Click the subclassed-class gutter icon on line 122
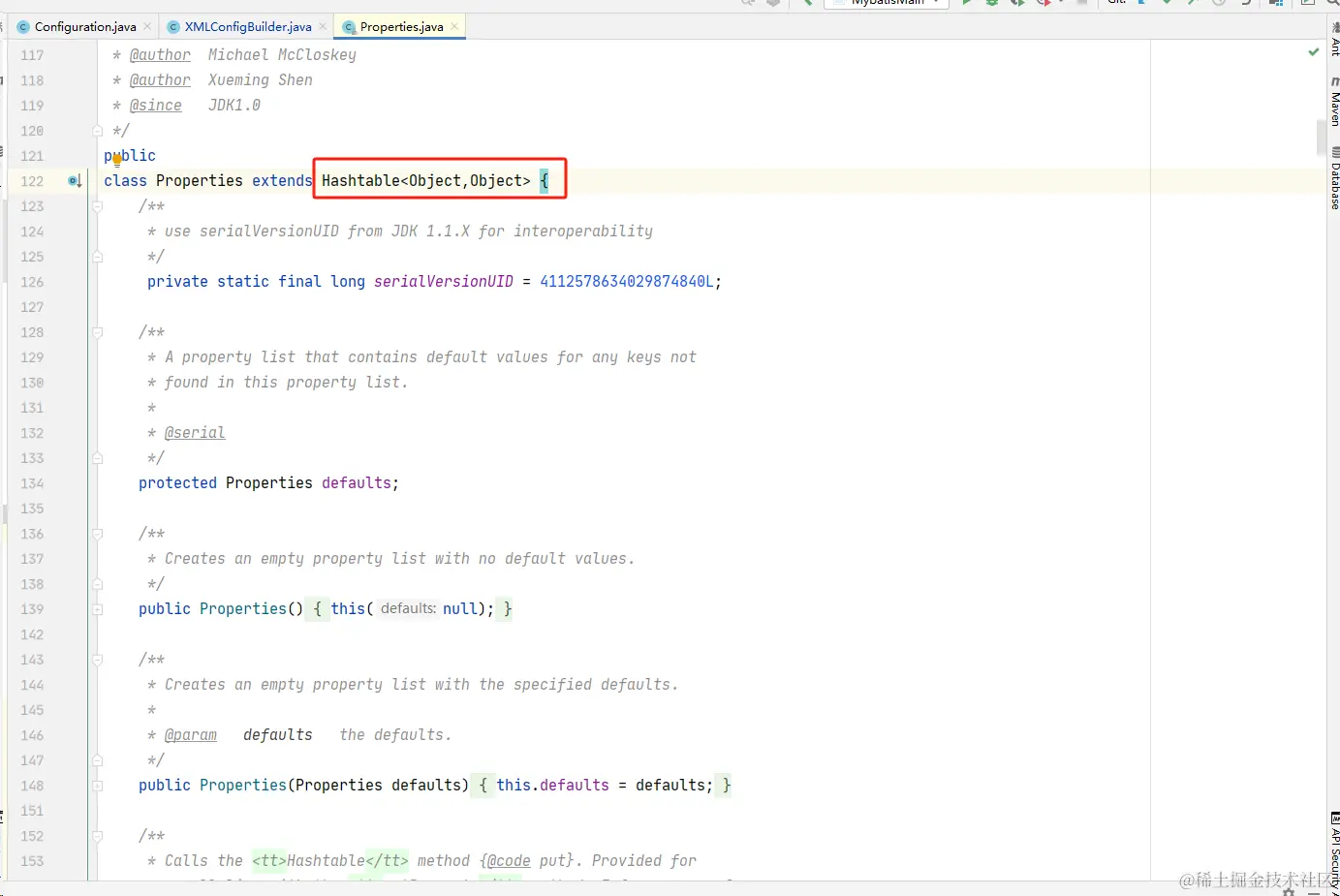Viewport: 1340px width, 896px height. 75,181
